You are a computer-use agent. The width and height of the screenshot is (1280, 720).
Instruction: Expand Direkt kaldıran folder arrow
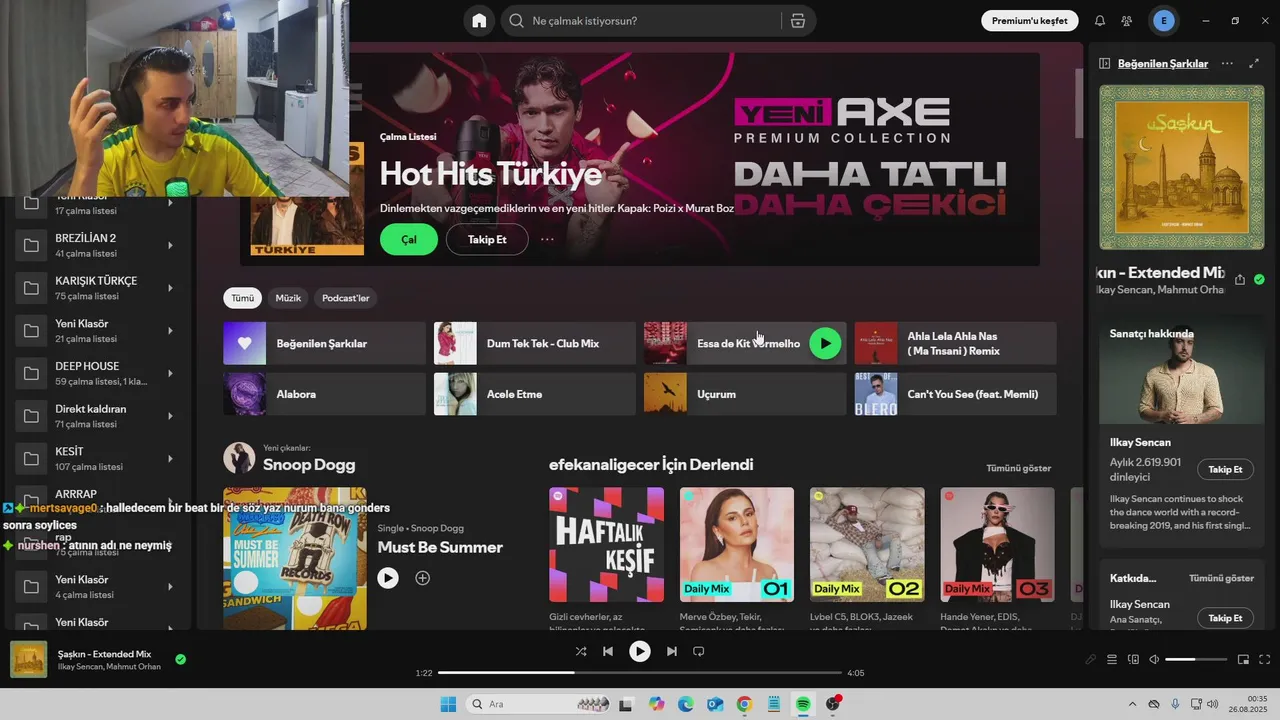(x=170, y=416)
